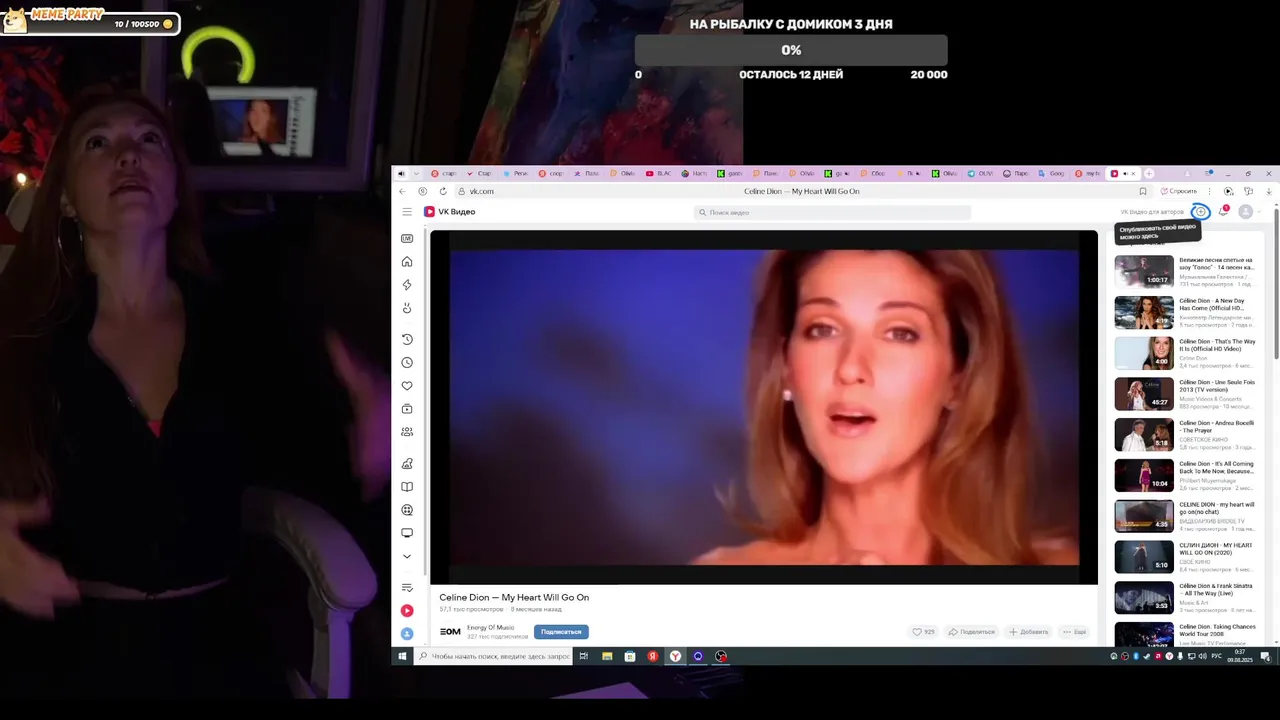Open That's The Way It Is recommendation
Screen dimensions: 1280x720
click(1185, 353)
